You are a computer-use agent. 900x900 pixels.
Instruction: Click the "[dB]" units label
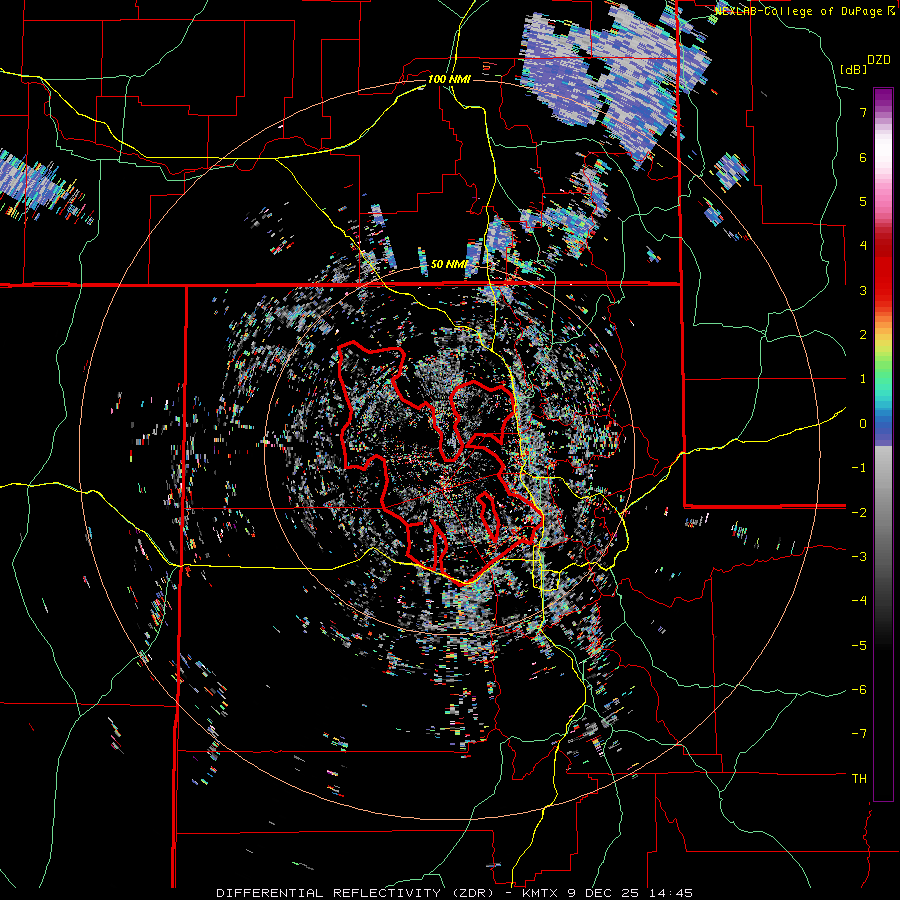(854, 69)
